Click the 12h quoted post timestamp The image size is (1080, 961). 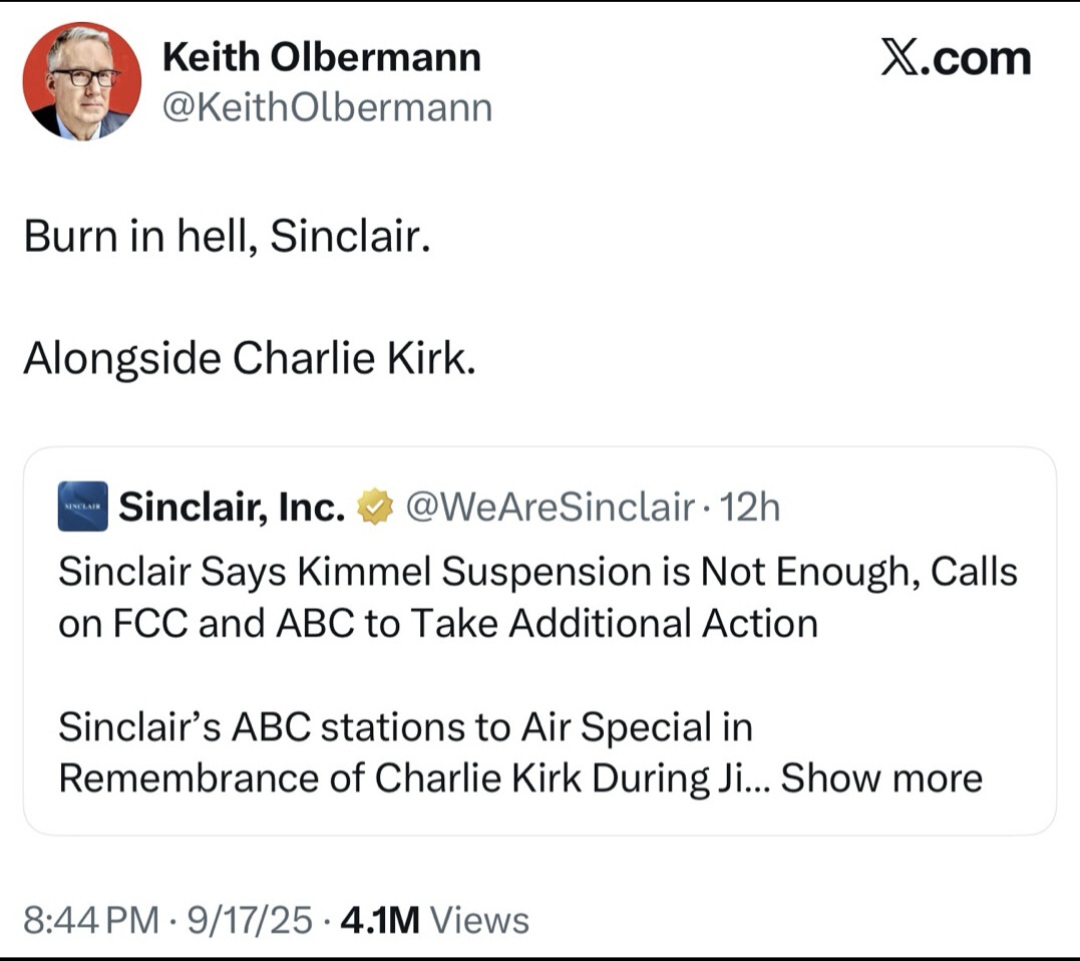(x=750, y=508)
